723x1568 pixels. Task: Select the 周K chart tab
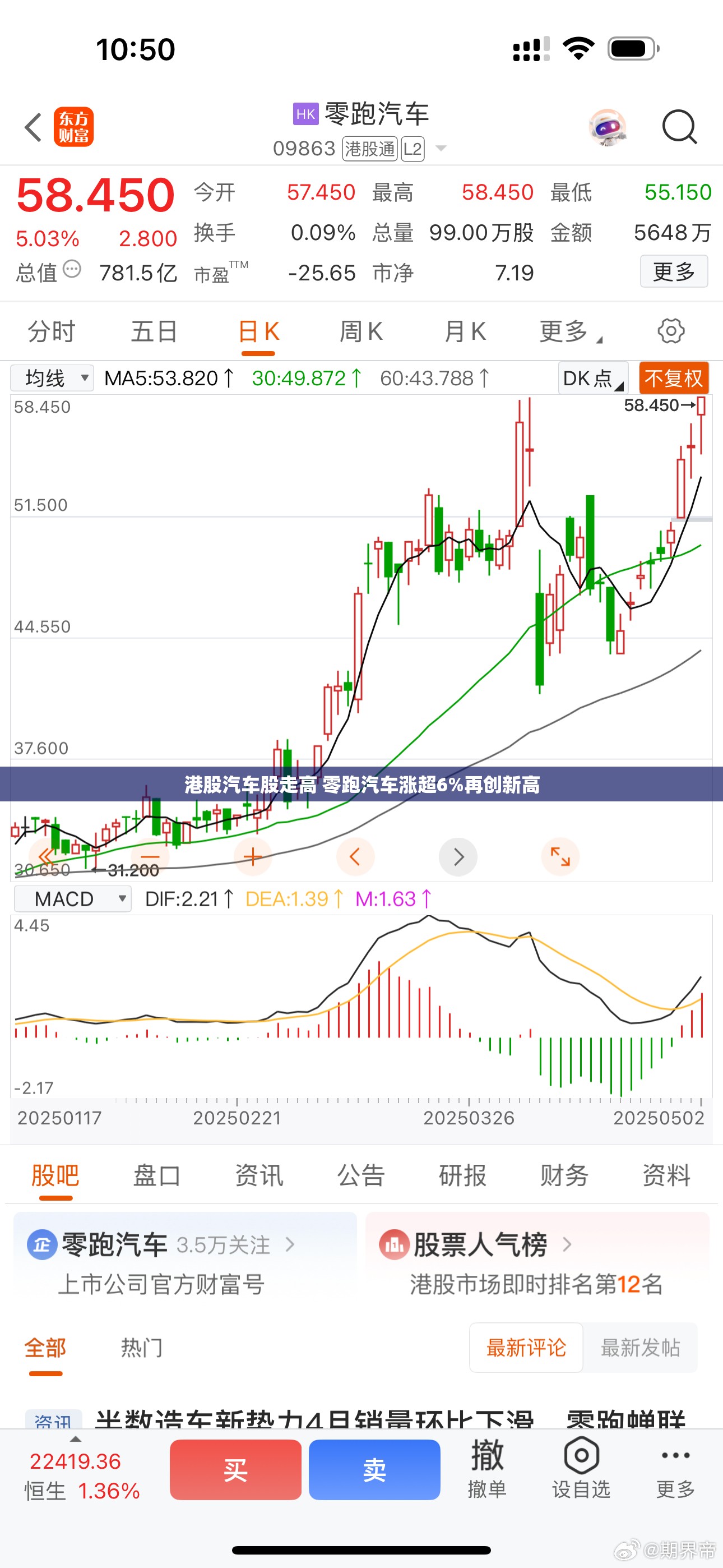(361, 332)
